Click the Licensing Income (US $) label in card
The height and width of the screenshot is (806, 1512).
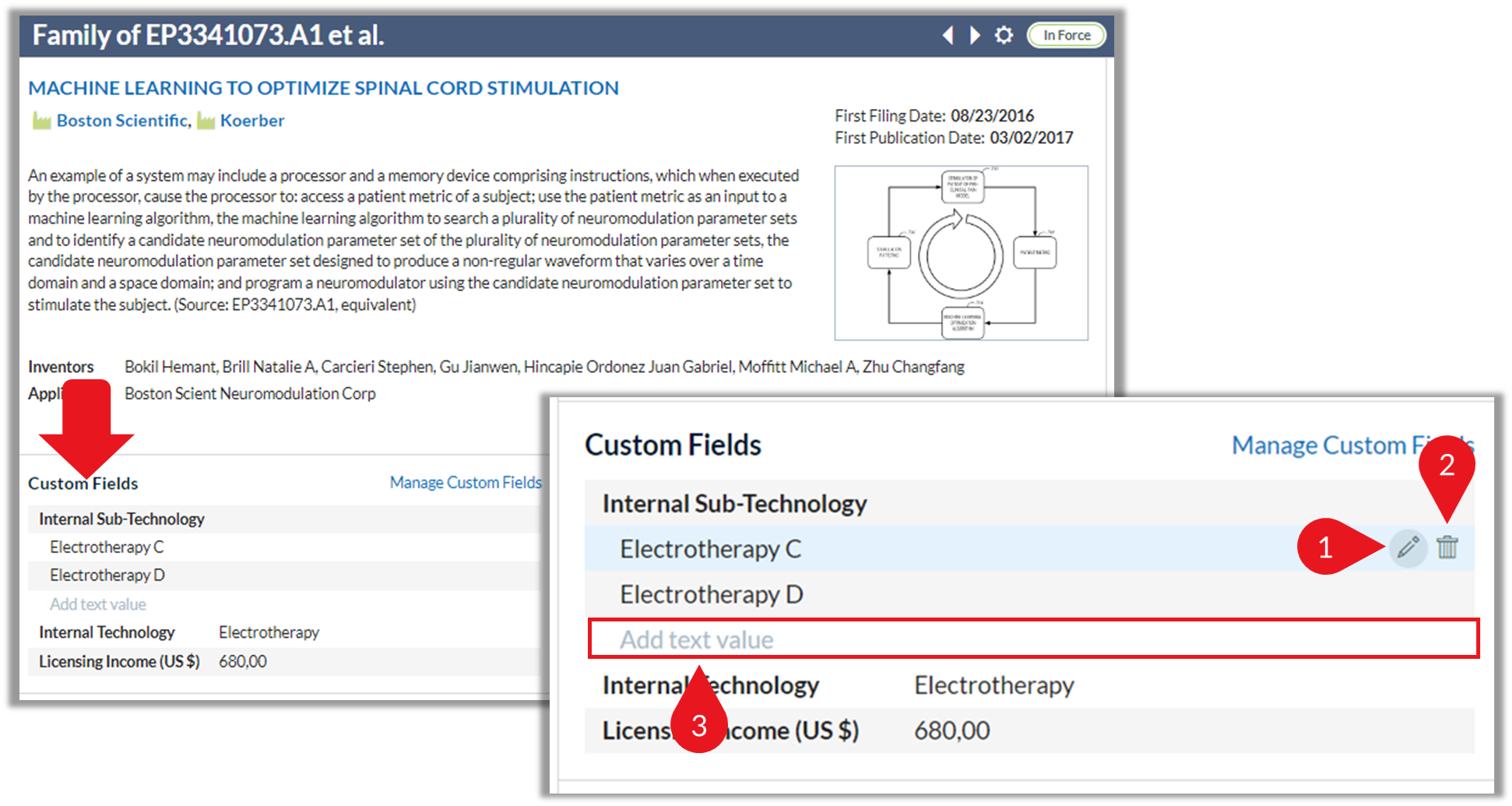(x=119, y=661)
